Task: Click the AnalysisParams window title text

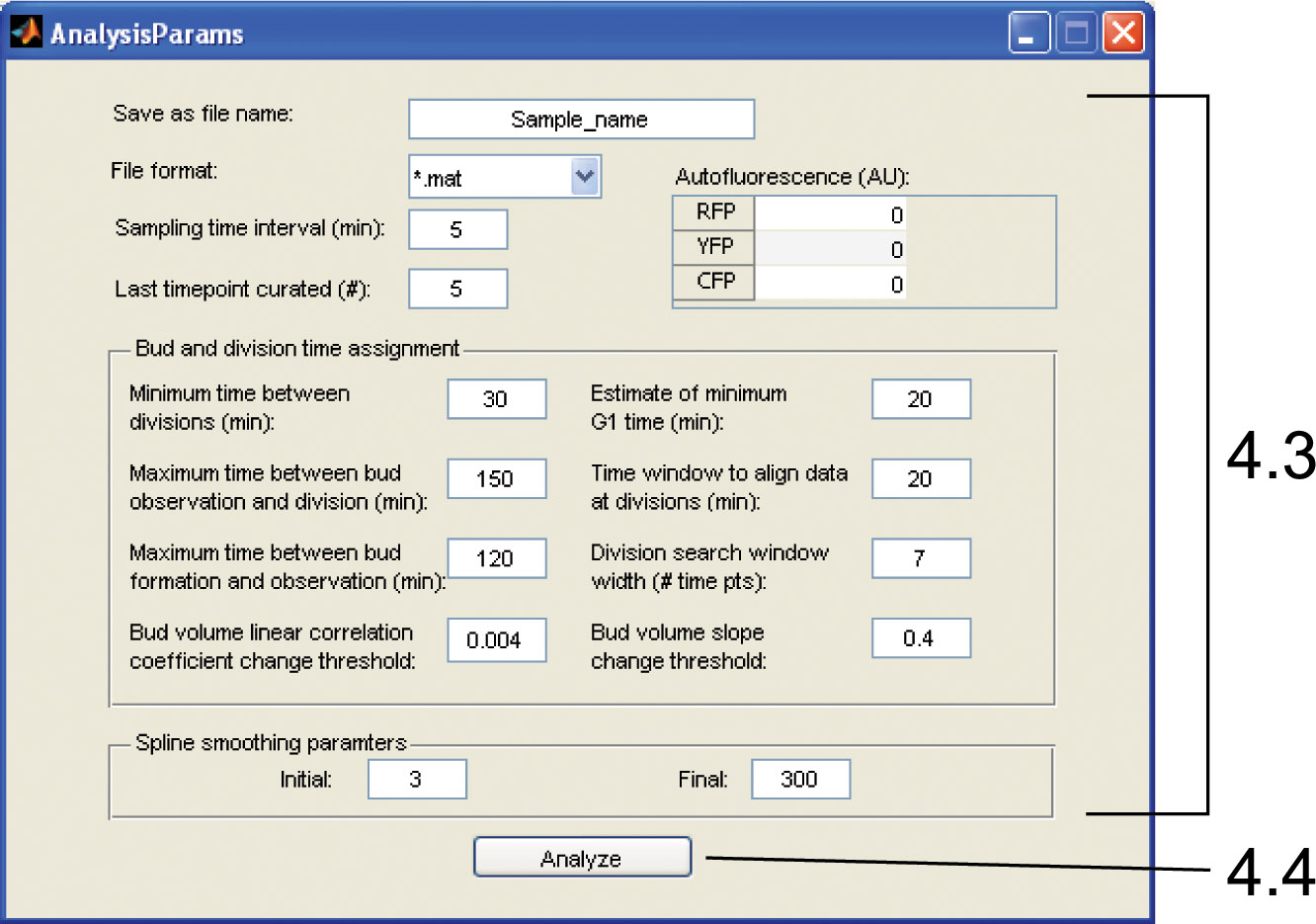Action: point(147,34)
